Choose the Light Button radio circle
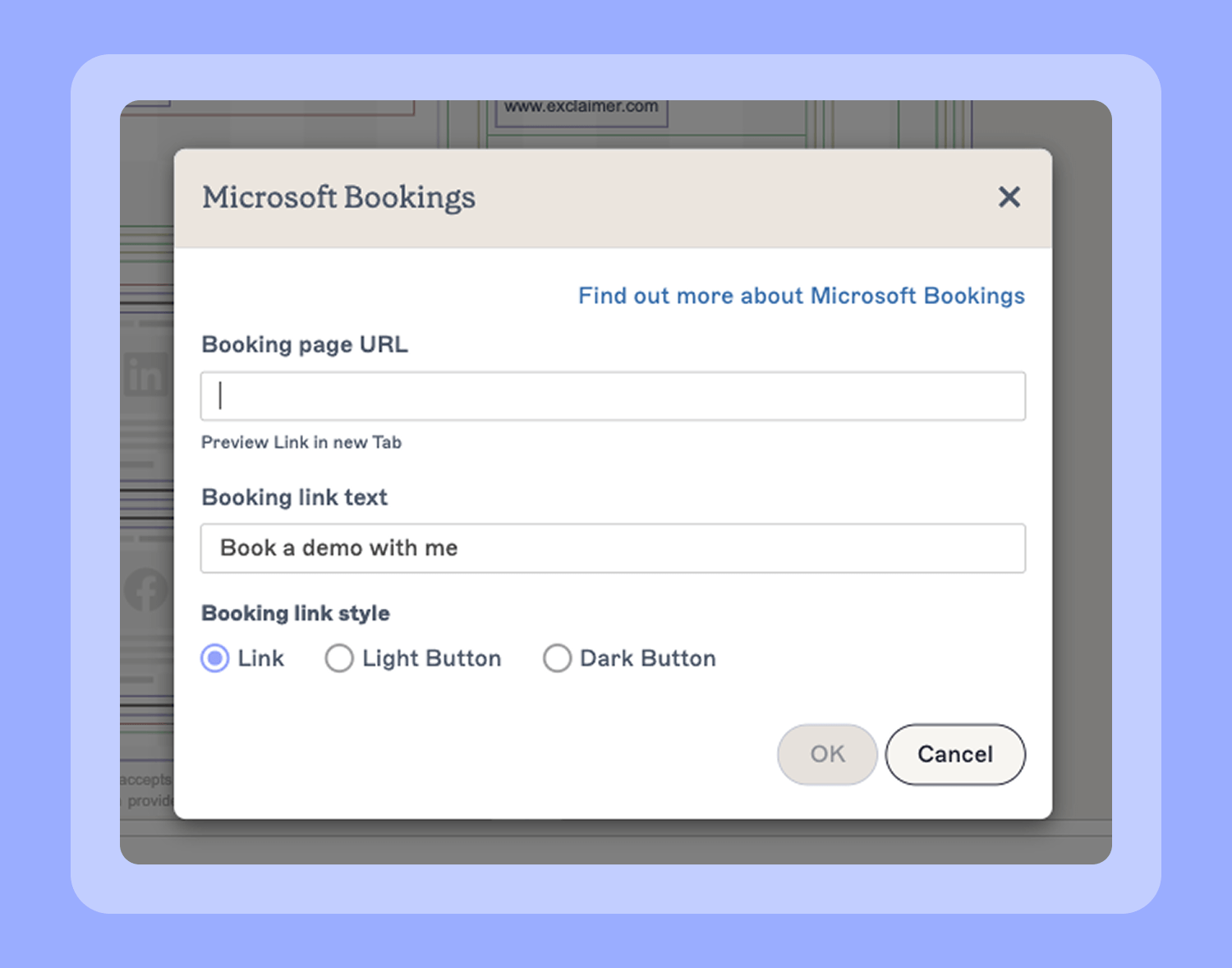The width and height of the screenshot is (1232, 968). click(x=338, y=658)
